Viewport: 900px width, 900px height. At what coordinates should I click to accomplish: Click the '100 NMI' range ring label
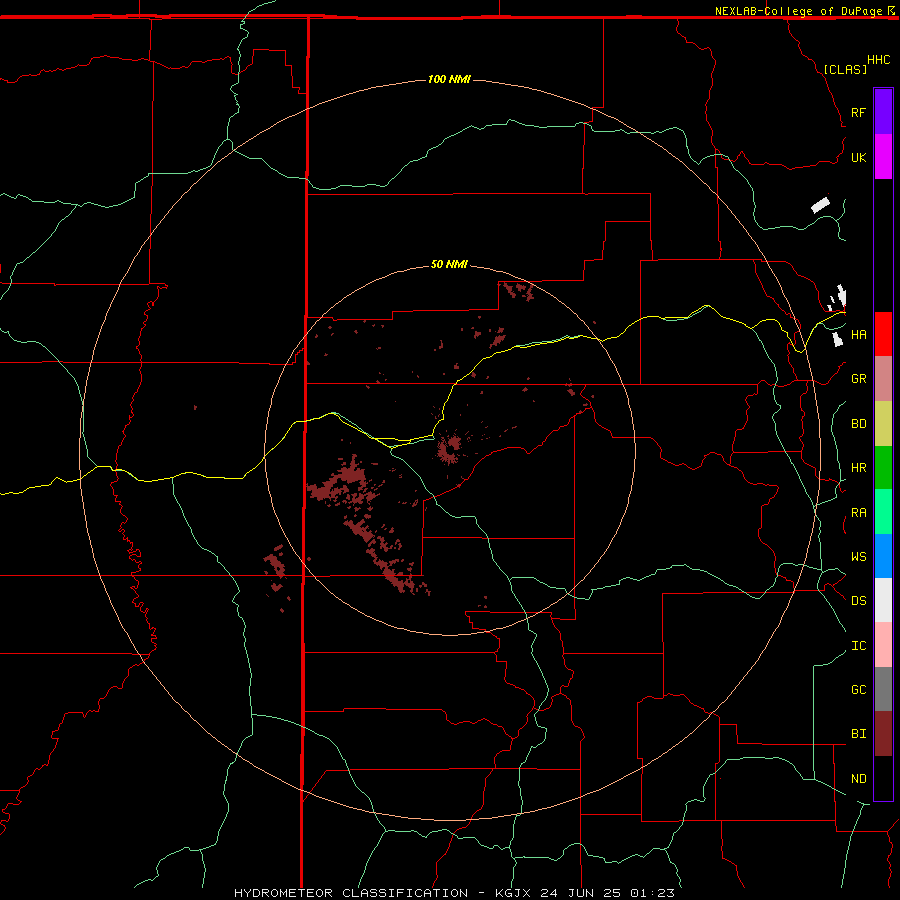tap(449, 79)
